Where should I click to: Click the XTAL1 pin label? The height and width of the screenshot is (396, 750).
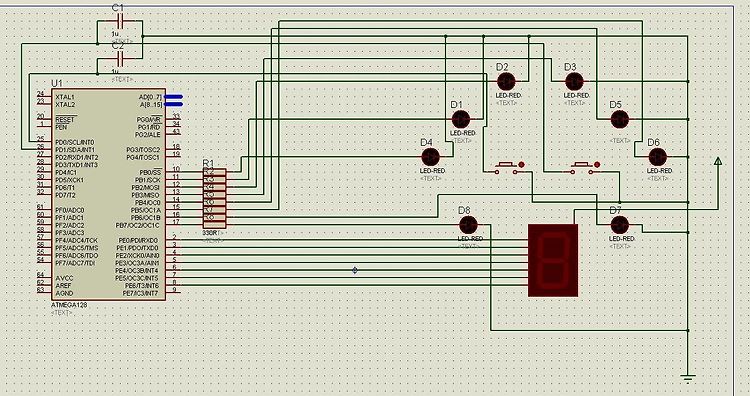pyautogui.click(x=65, y=97)
